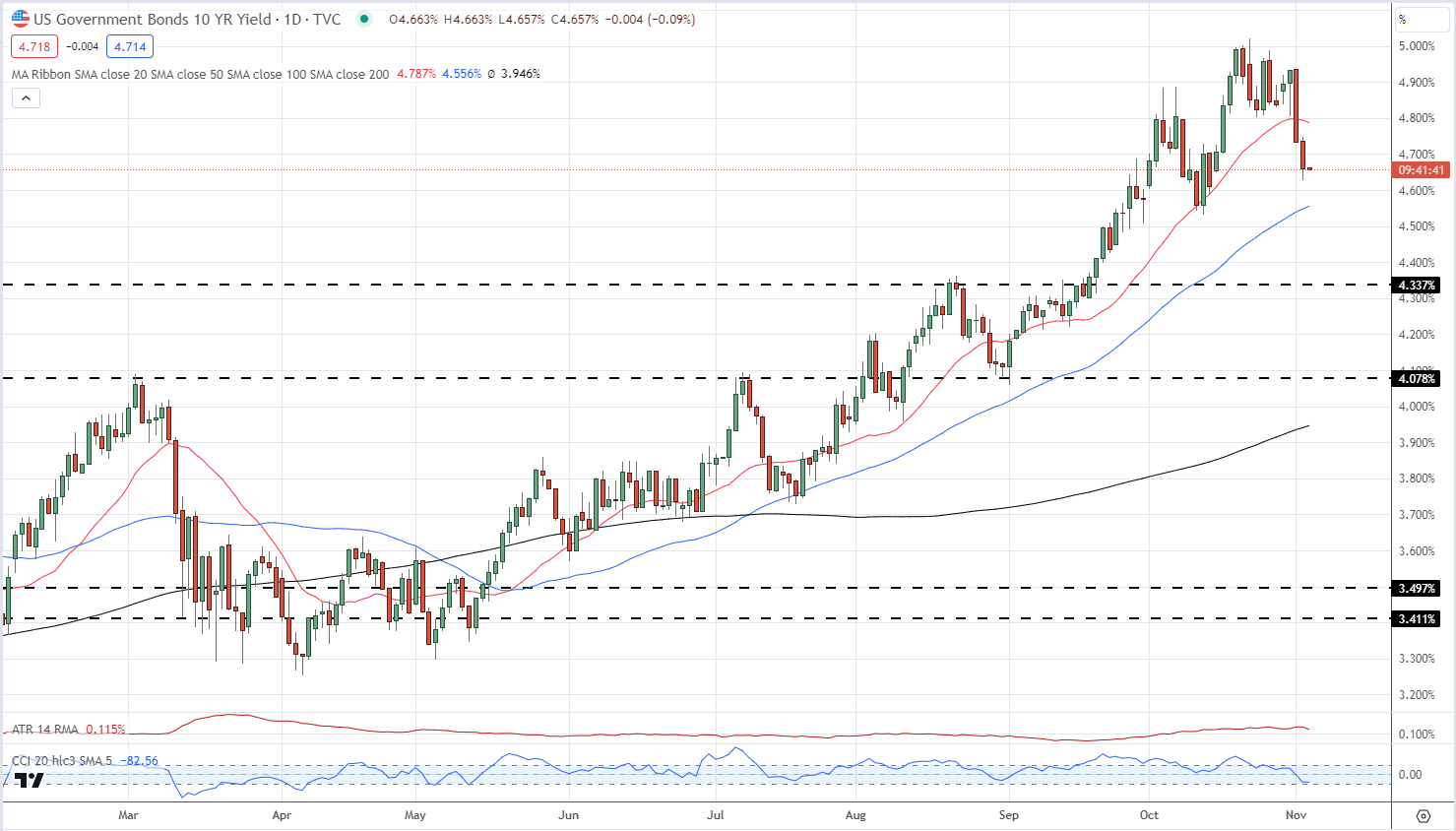Click the blue 4.714 buy price box
The image size is (1456, 831).
pos(130,46)
